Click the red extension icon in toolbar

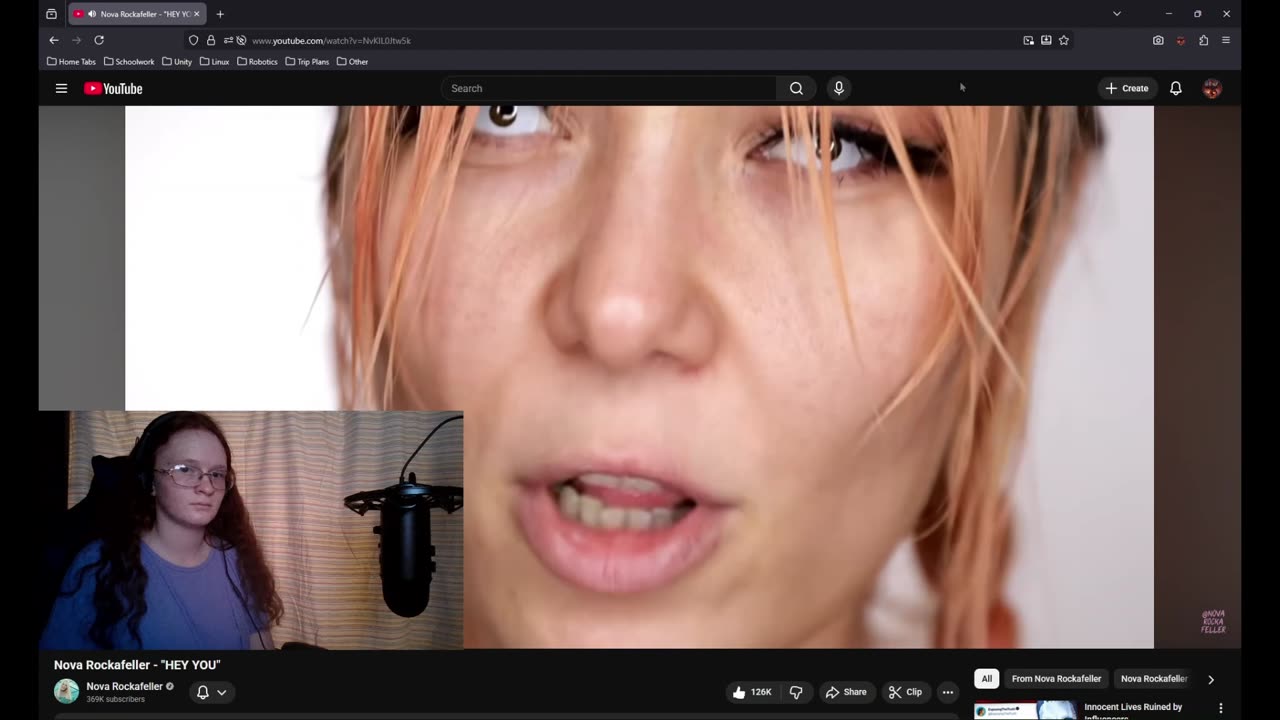(x=1181, y=40)
